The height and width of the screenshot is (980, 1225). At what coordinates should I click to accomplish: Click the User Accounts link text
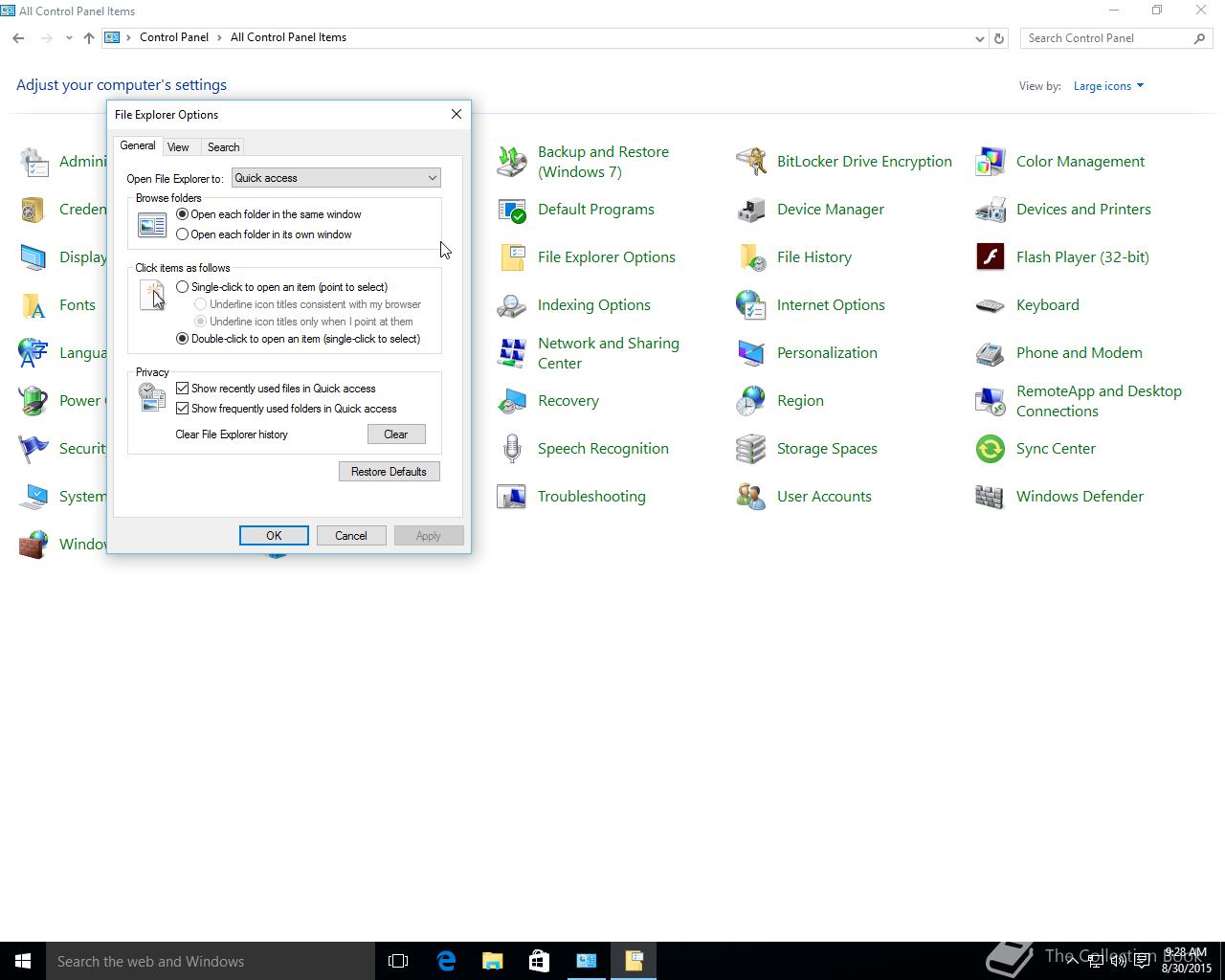click(824, 497)
